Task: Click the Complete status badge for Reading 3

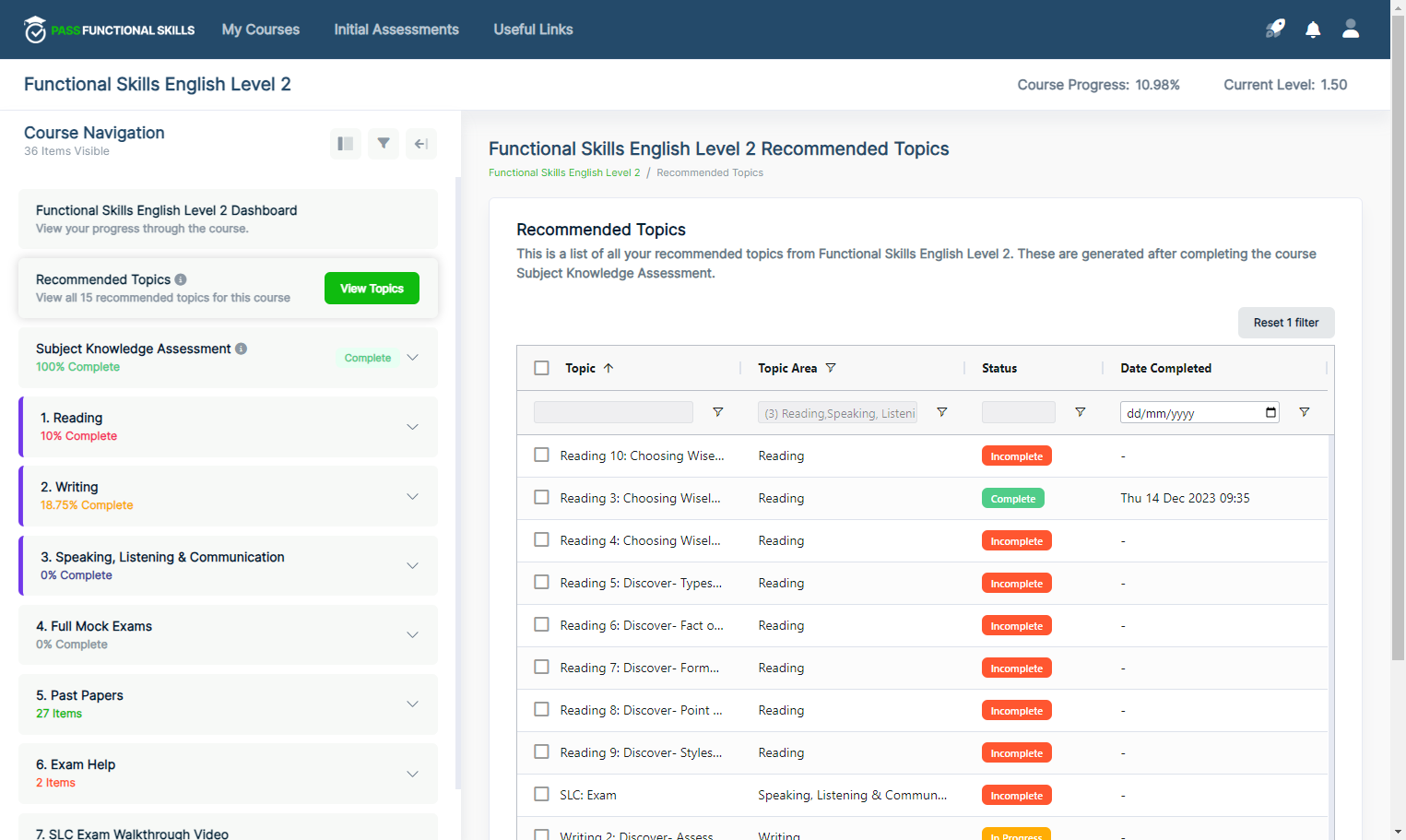Action: (1012, 498)
